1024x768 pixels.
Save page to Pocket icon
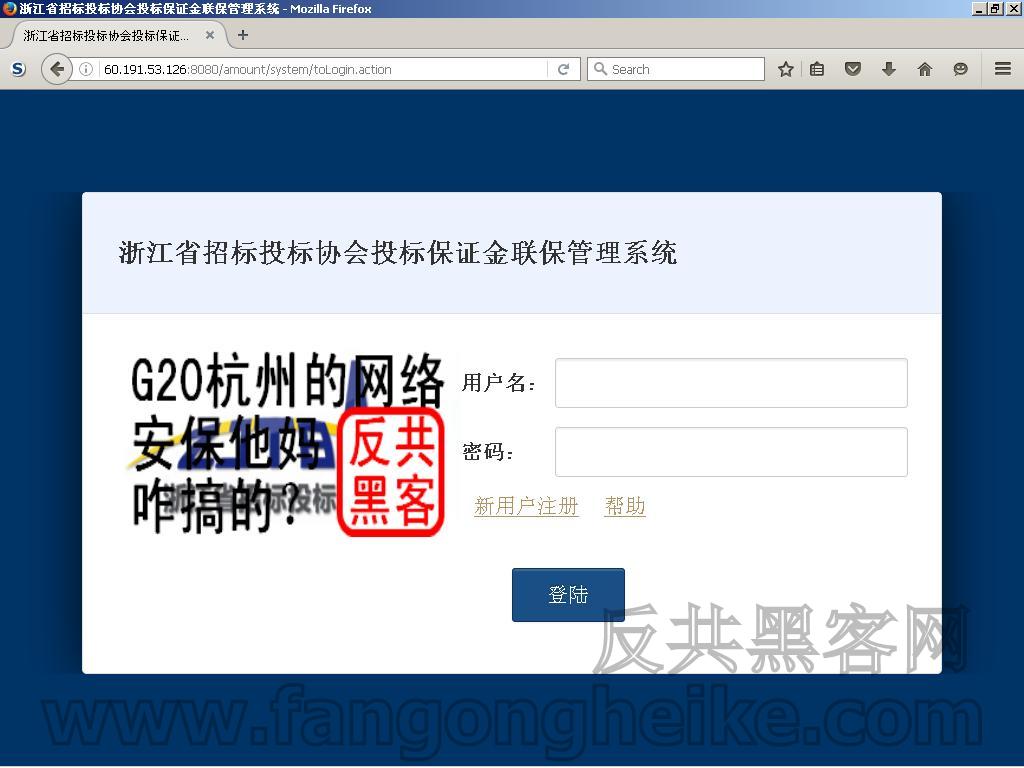pyautogui.click(x=852, y=69)
